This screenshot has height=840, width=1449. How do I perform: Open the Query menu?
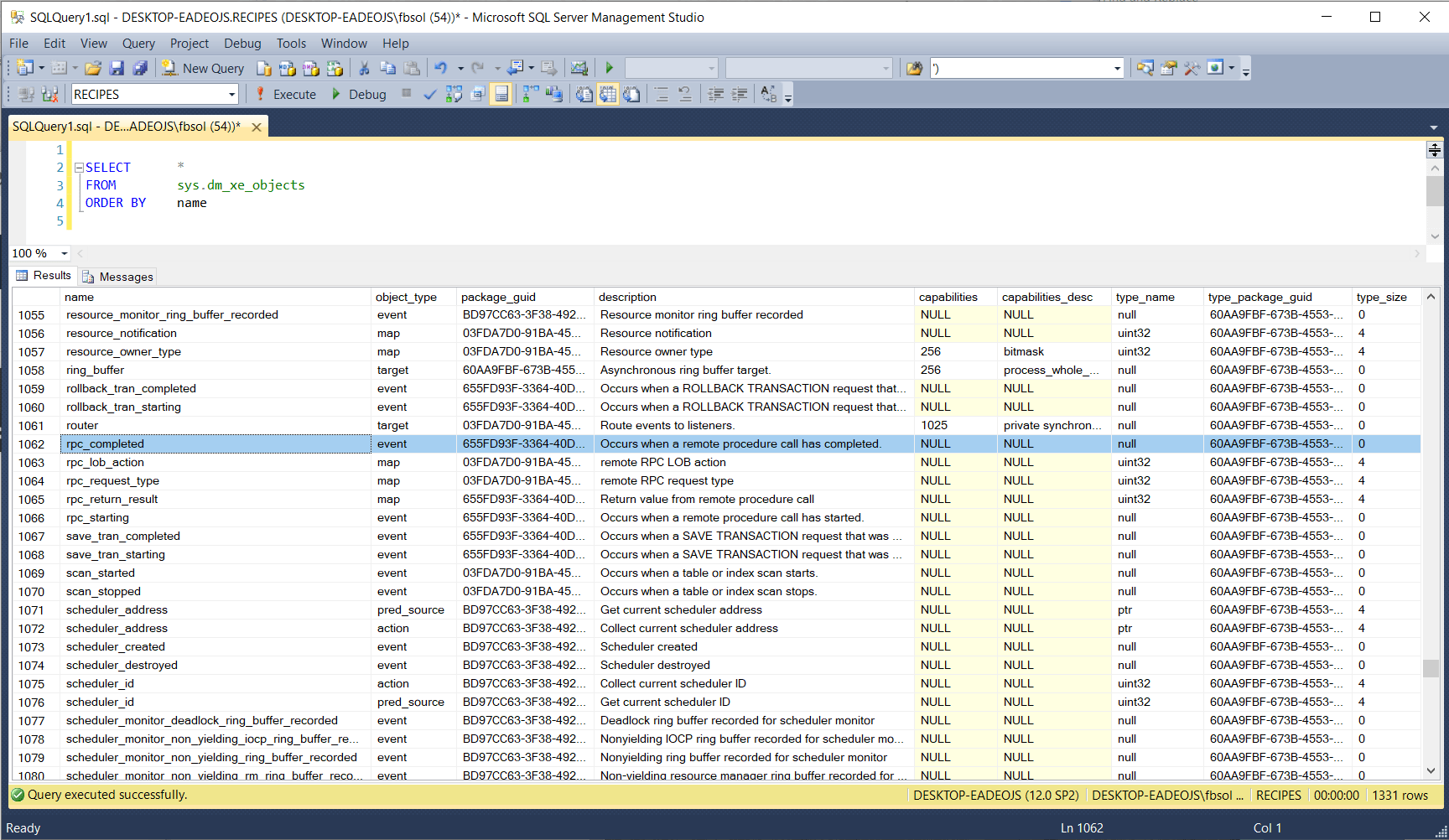coord(138,43)
